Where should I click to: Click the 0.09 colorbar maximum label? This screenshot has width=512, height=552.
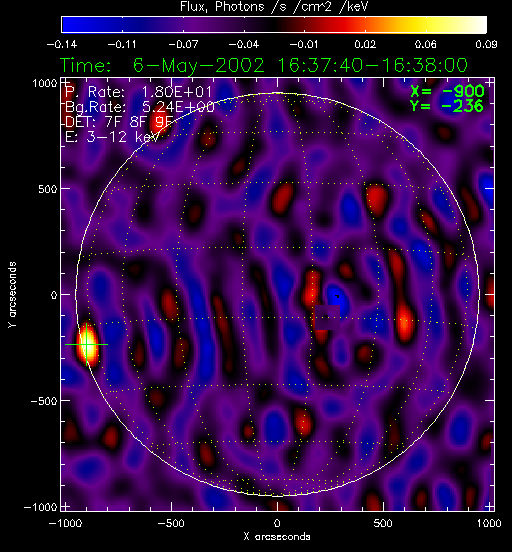tap(486, 44)
